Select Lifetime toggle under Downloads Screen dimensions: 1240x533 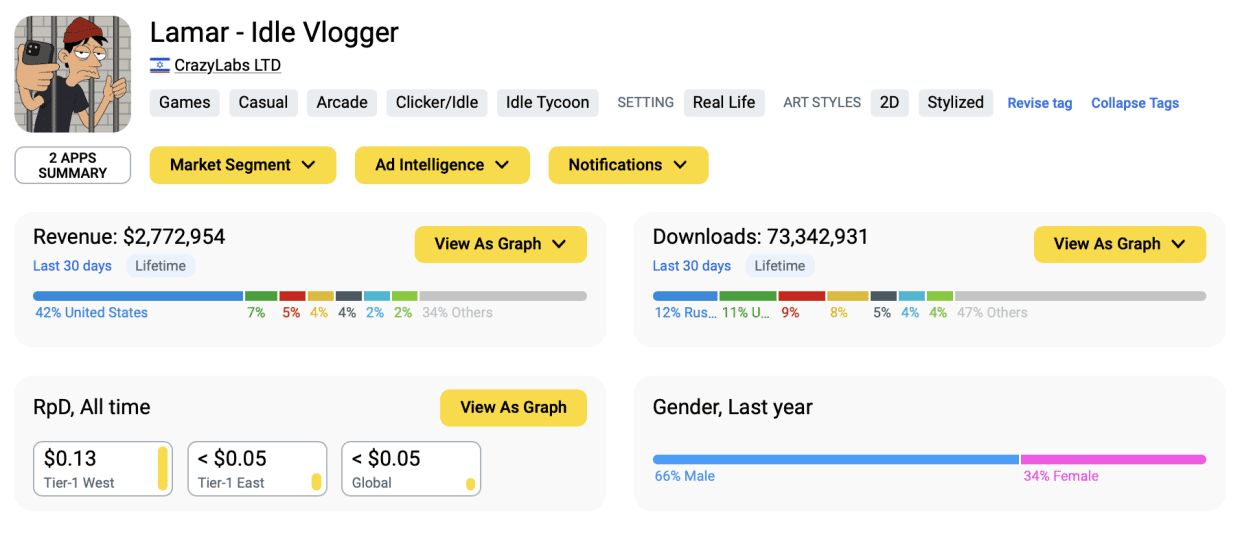(x=779, y=266)
